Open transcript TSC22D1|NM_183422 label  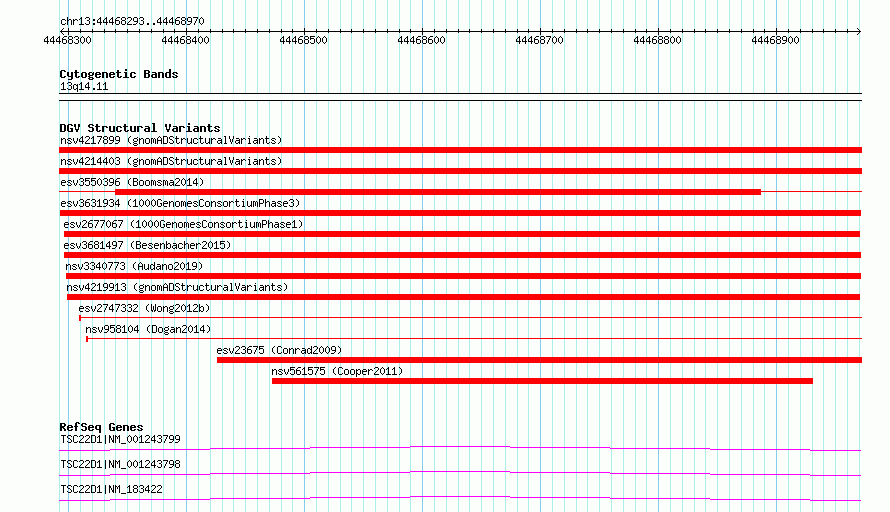pyautogui.click(x=111, y=489)
